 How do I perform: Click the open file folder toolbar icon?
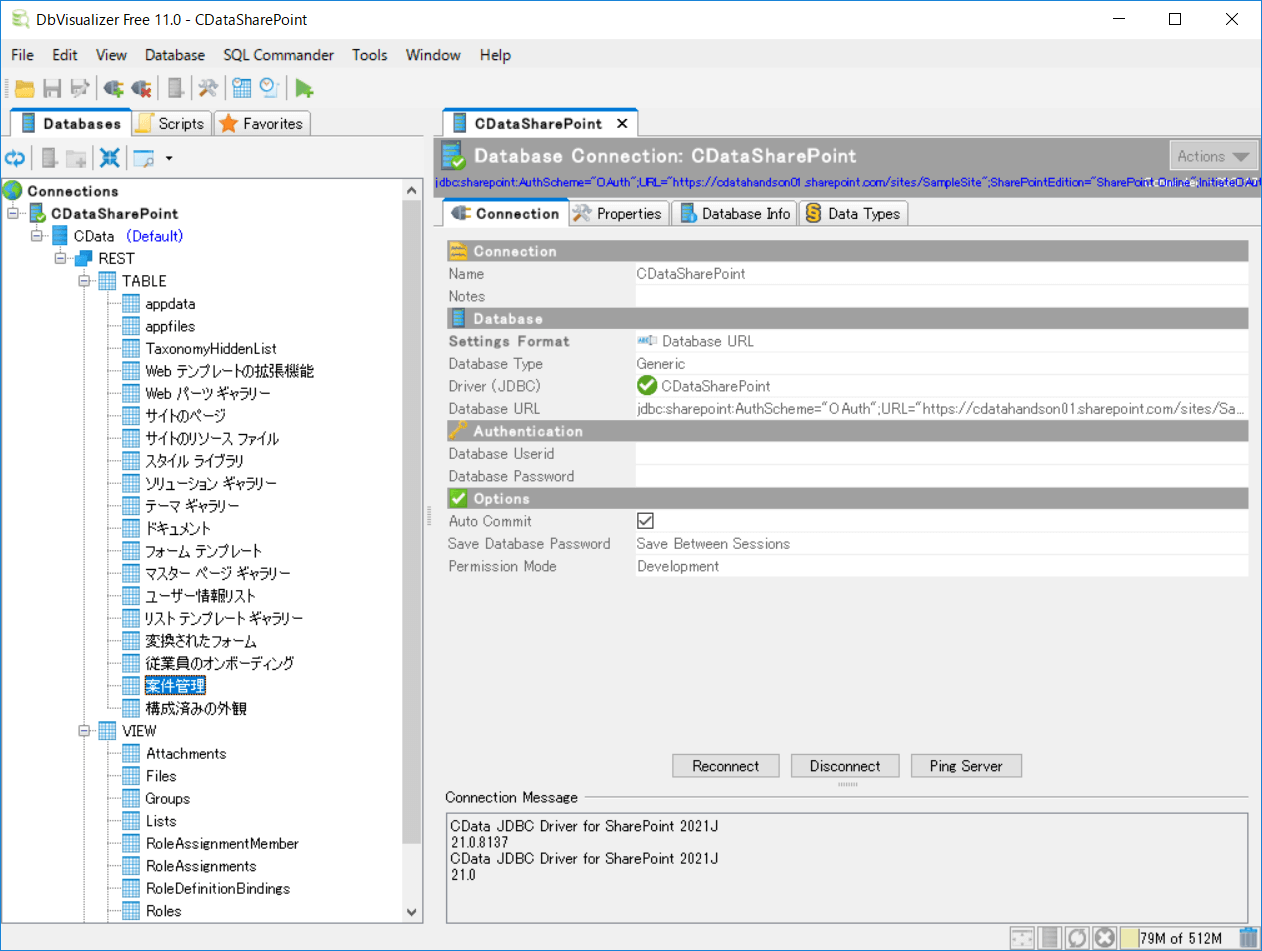click(25, 89)
